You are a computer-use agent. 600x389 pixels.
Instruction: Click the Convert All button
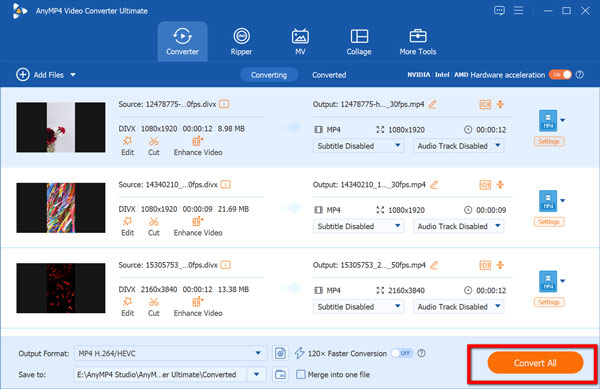click(x=535, y=363)
